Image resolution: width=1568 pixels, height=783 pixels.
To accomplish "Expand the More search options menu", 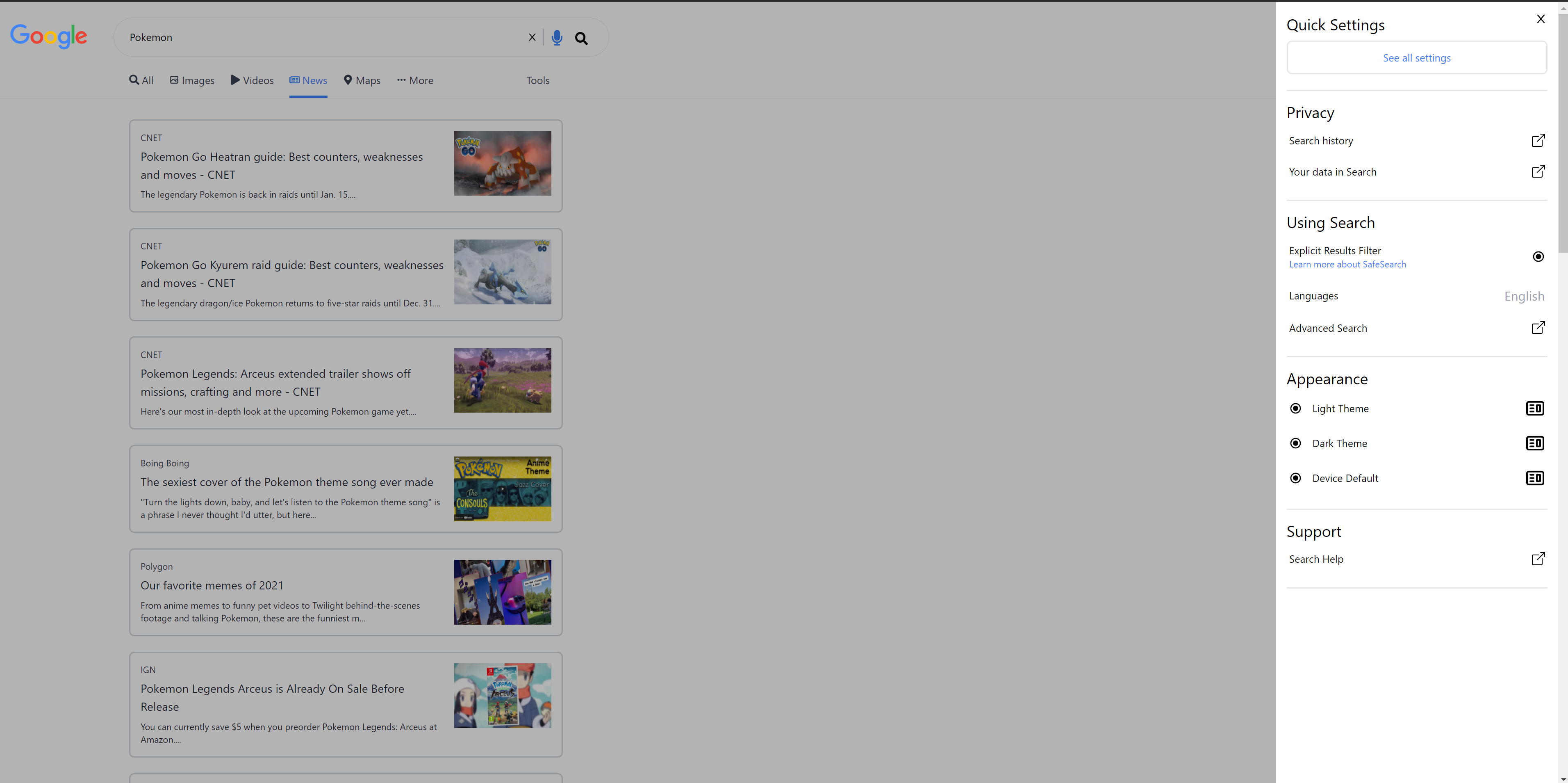I will pyautogui.click(x=415, y=80).
